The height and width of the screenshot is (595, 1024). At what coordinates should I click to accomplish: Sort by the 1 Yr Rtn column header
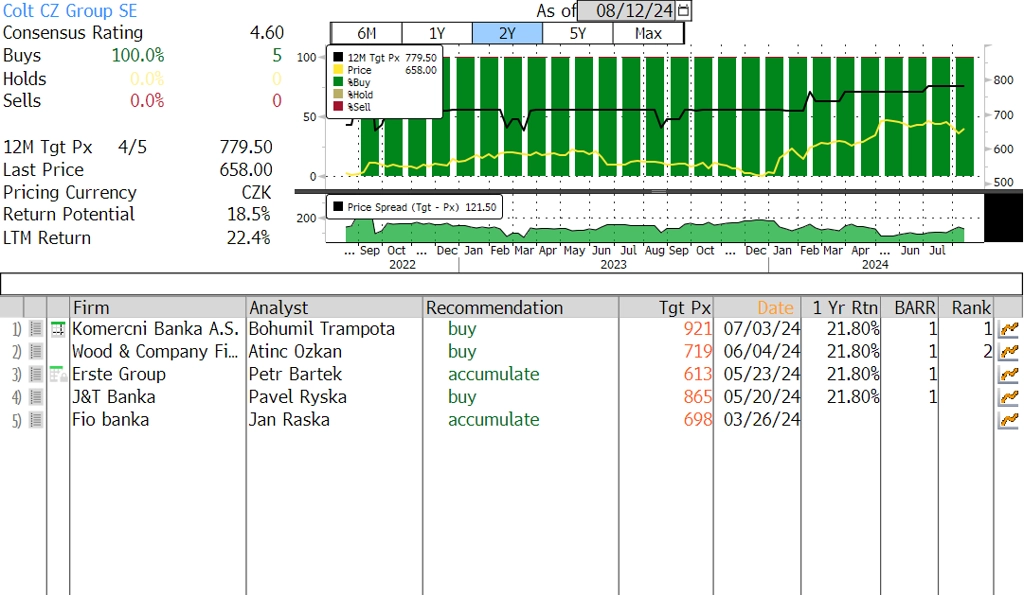coord(841,308)
